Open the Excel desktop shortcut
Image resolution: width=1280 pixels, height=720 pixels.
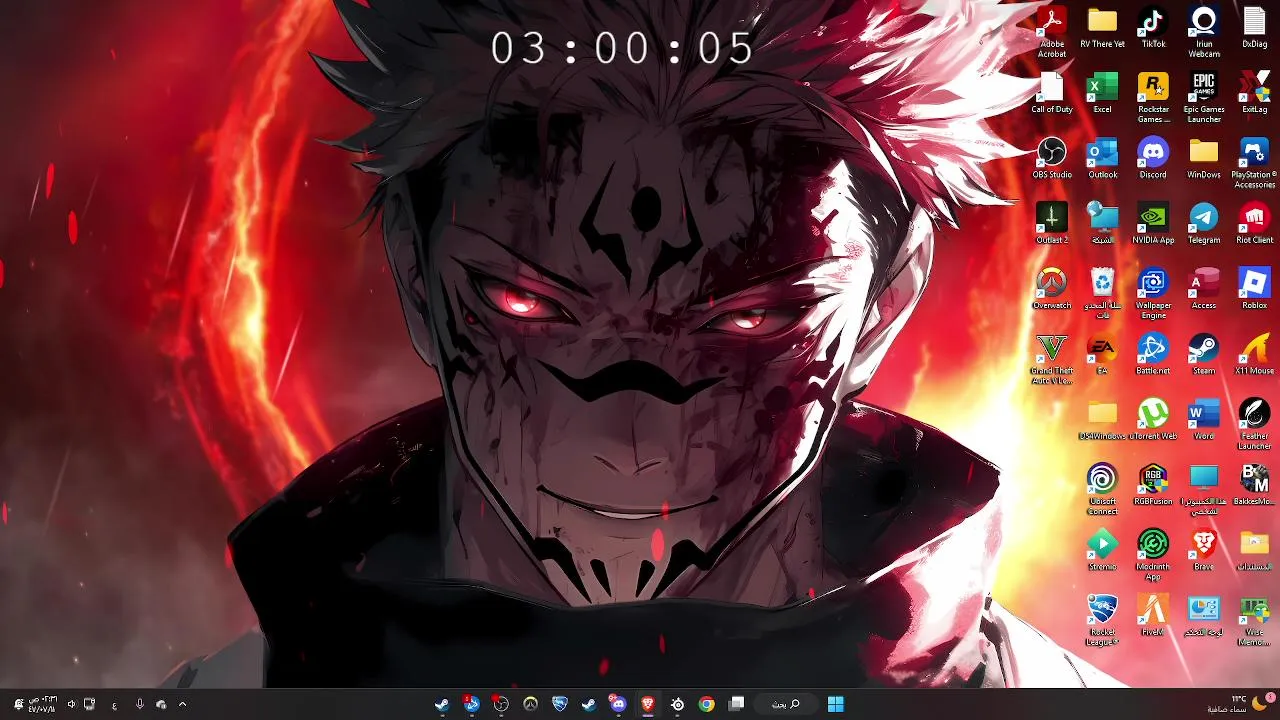tap(1102, 92)
